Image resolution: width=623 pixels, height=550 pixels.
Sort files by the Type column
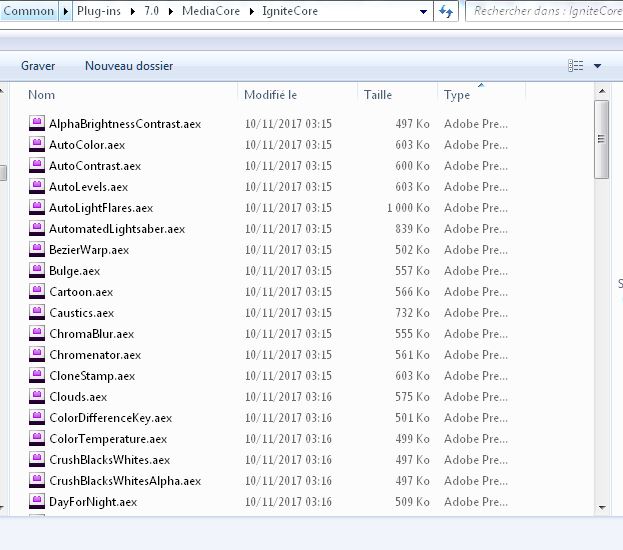tap(457, 95)
